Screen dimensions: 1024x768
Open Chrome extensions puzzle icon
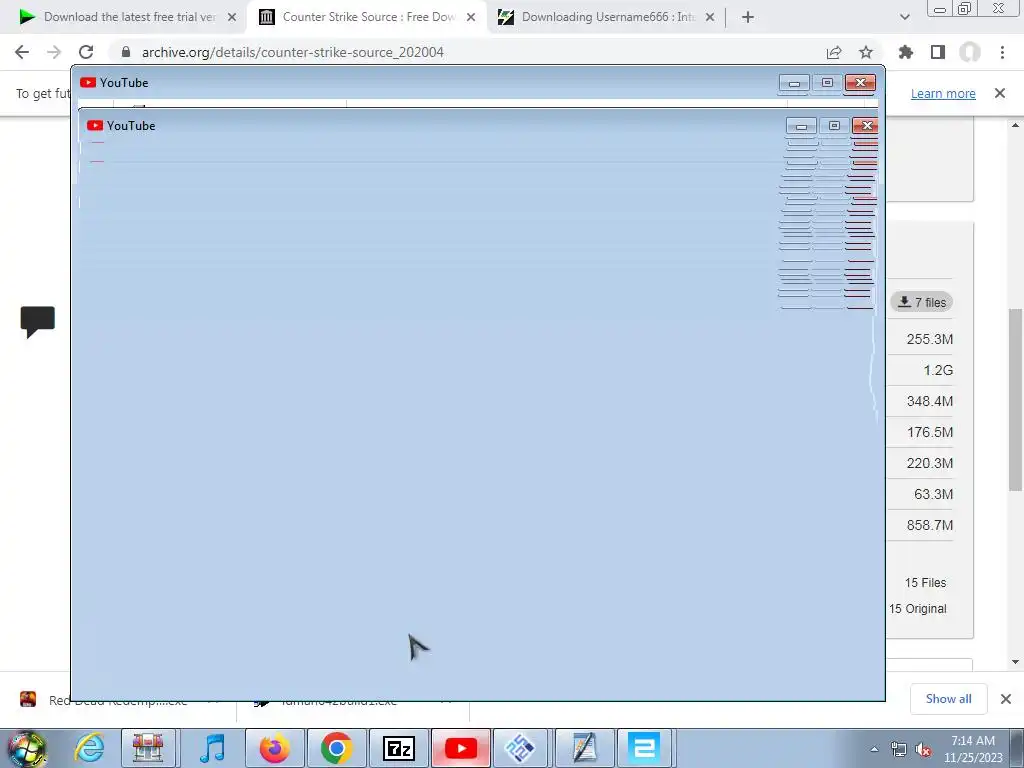point(906,52)
